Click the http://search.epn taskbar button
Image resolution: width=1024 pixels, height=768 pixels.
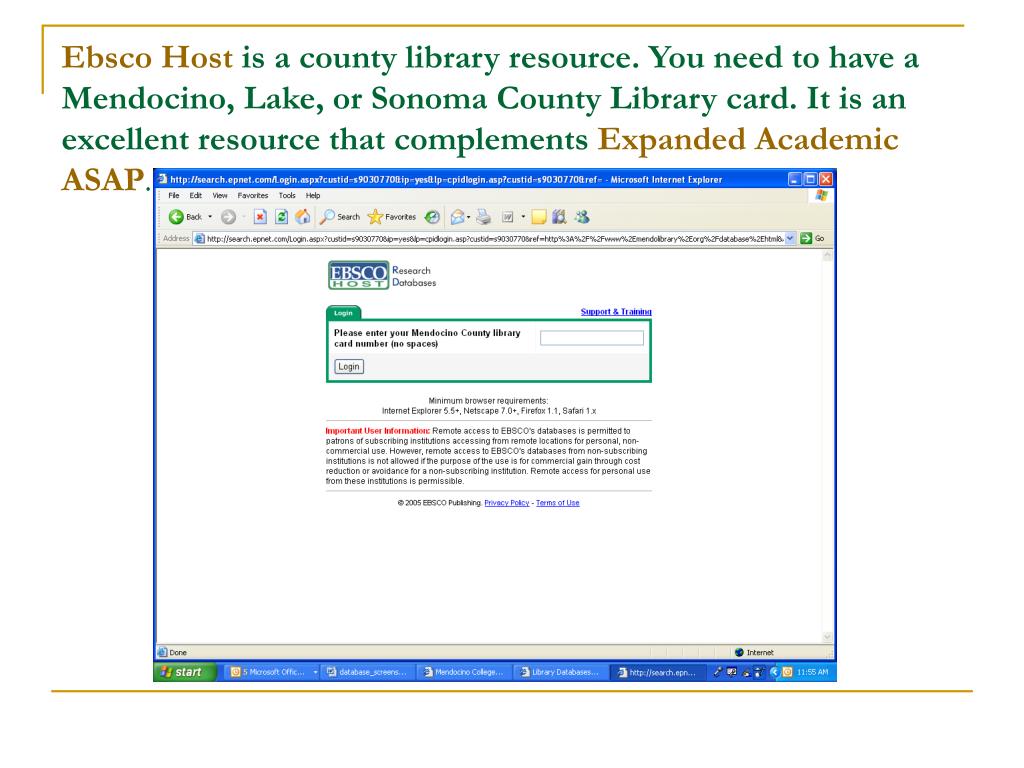[x=658, y=672]
